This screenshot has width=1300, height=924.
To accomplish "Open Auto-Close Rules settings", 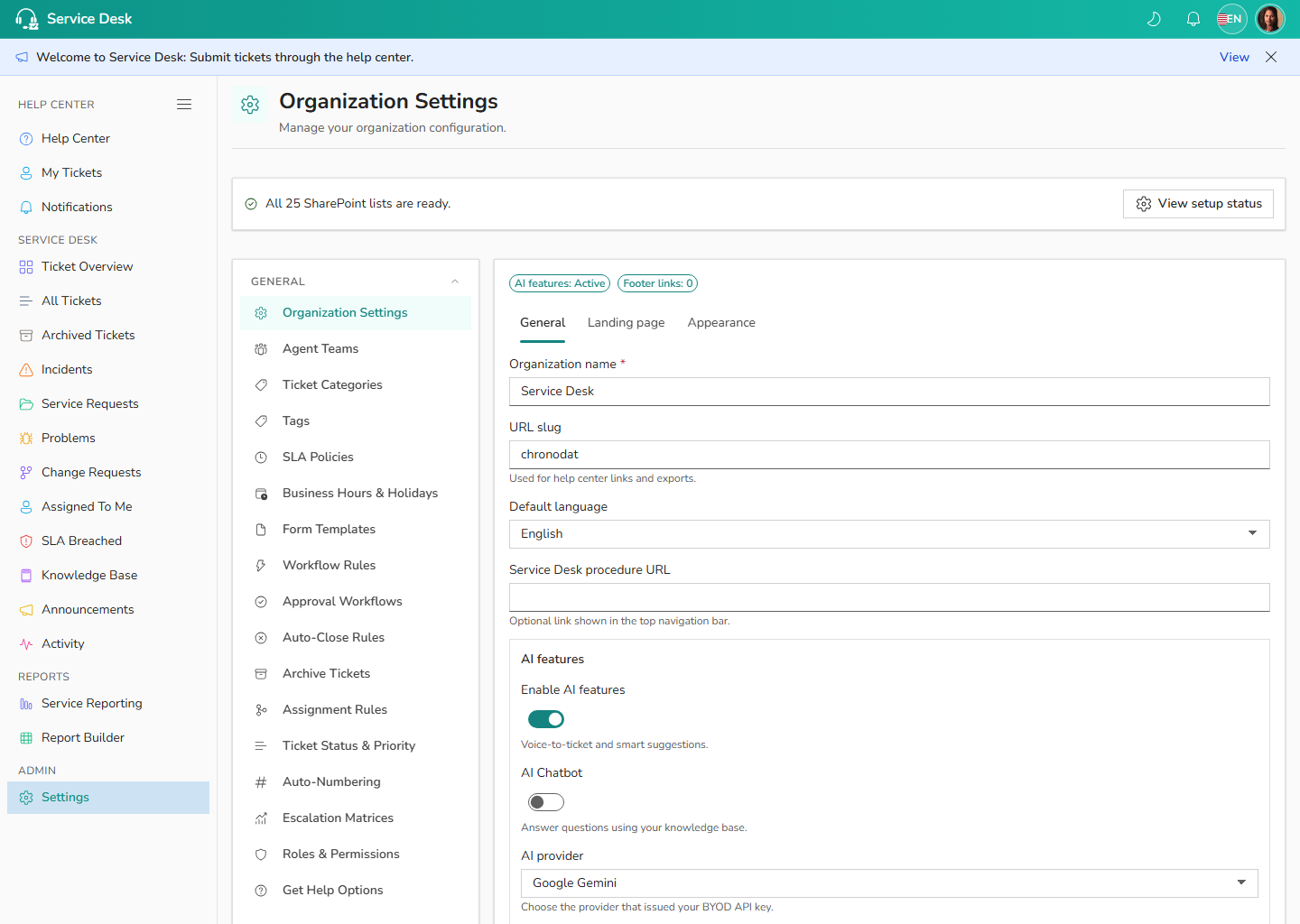I will tap(356, 638).
